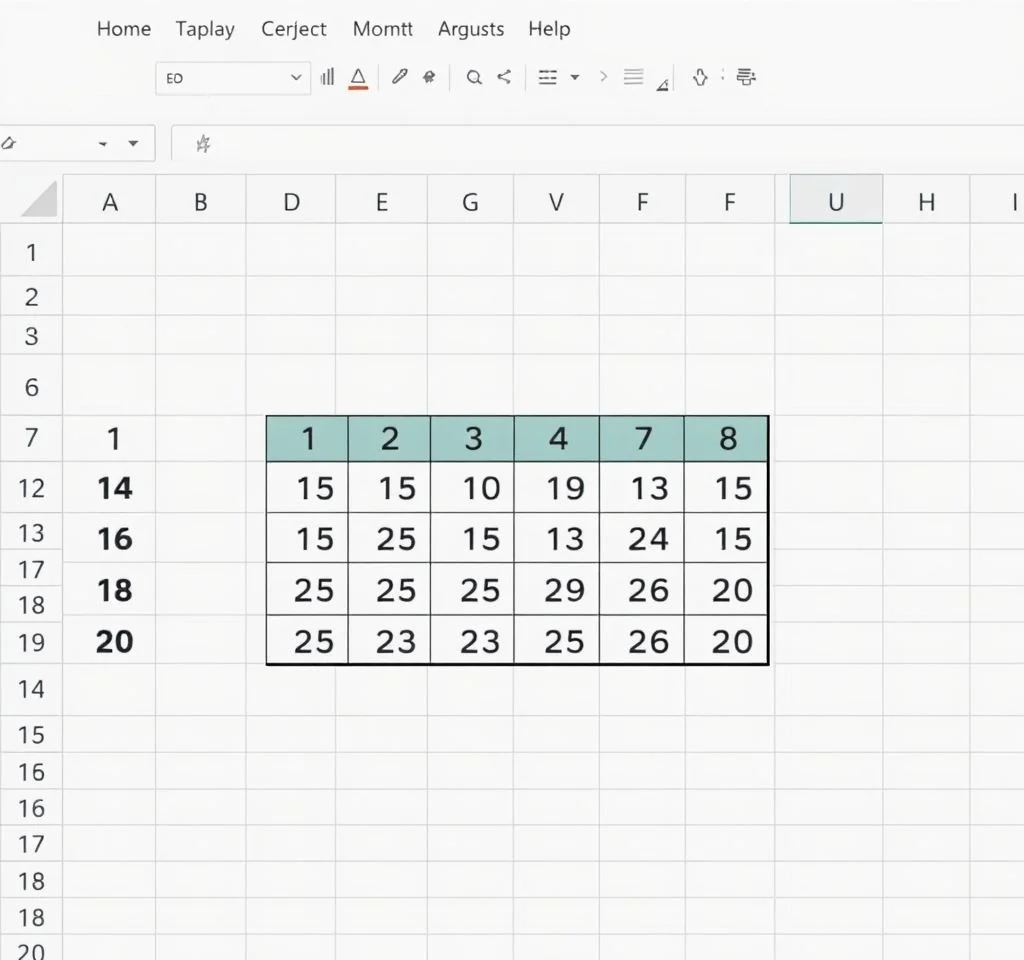
Task: Click the horizontal lines icon
Action: pos(633,77)
